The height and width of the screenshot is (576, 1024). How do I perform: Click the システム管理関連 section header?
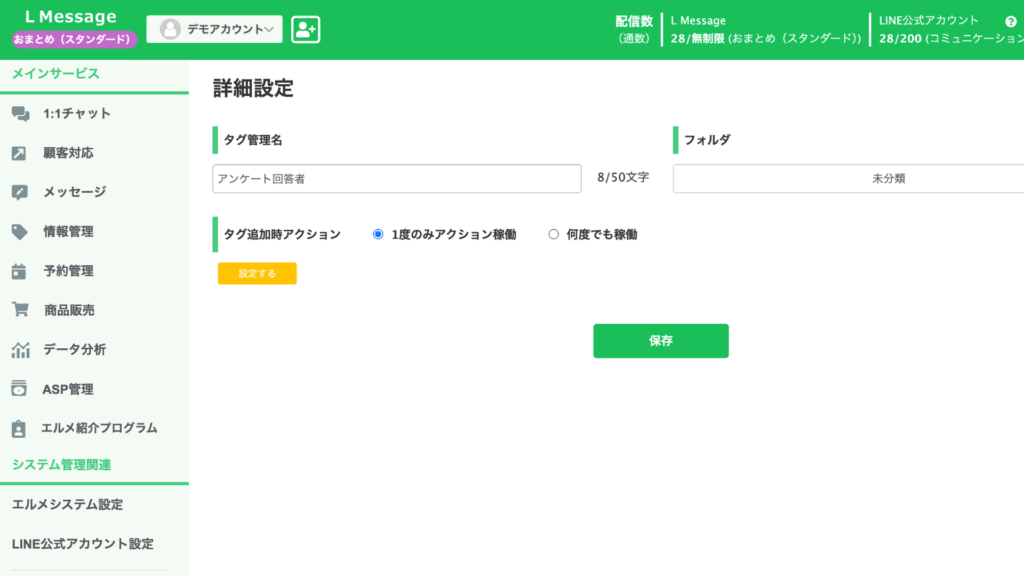(x=61, y=465)
